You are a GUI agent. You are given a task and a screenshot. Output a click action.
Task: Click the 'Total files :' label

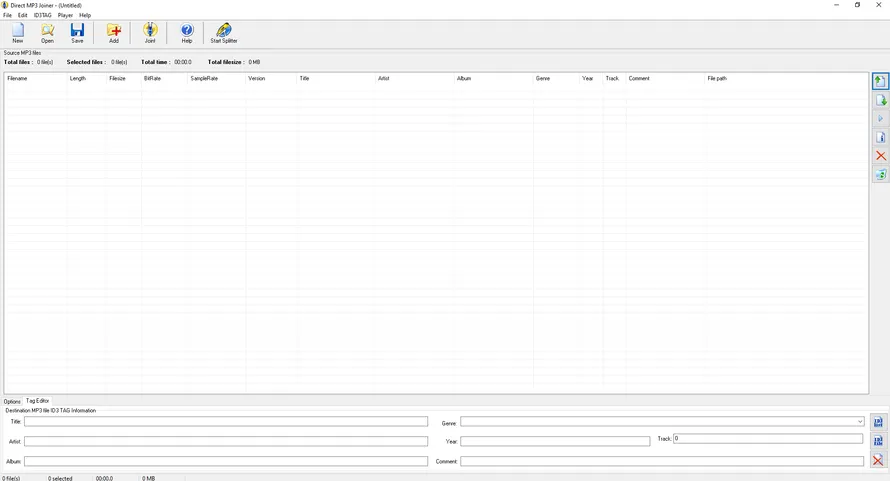[18, 62]
